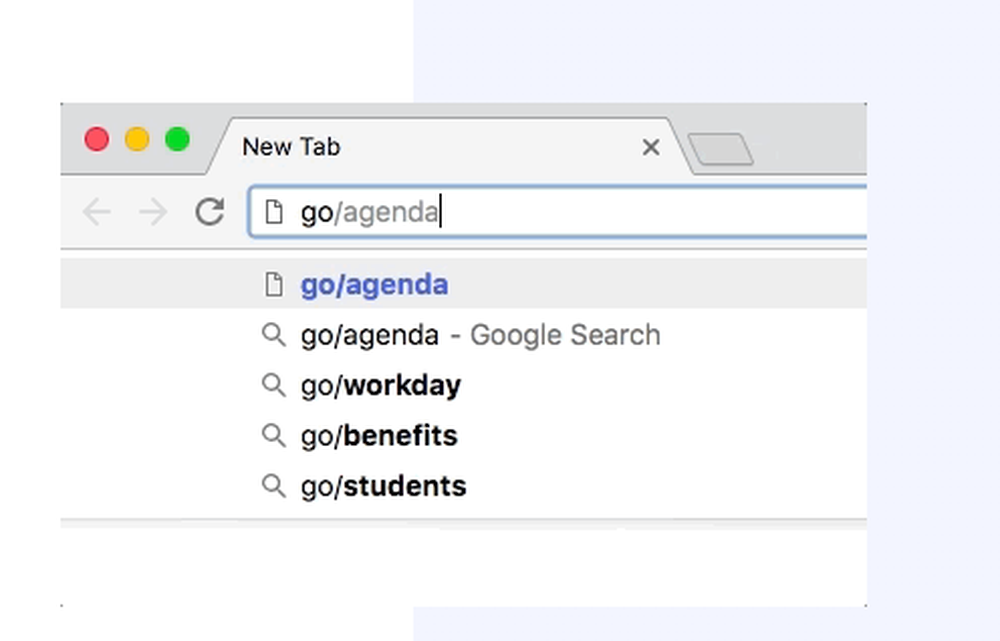This screenshot has width=1000, height=641.
Task: Click search icon beside go/students
Action: click(x=274, y=486)
